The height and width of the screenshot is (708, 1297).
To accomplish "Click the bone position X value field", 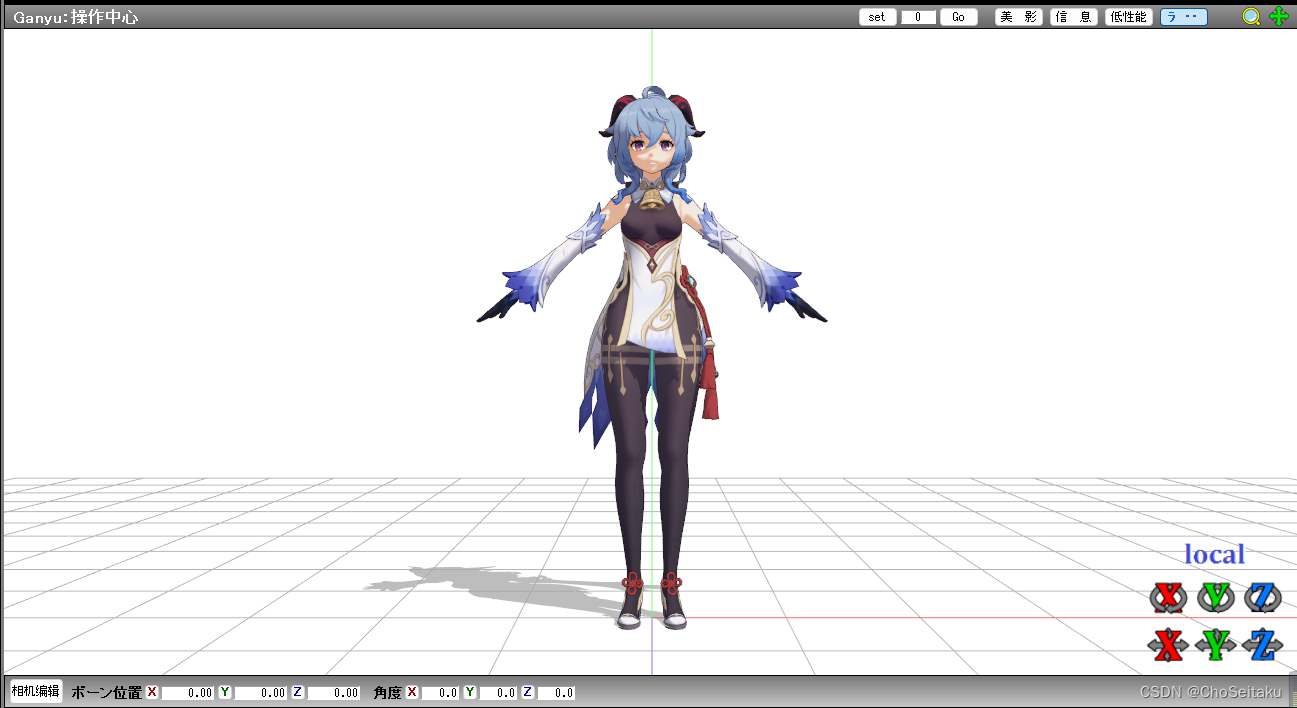I will click(188, 692).
